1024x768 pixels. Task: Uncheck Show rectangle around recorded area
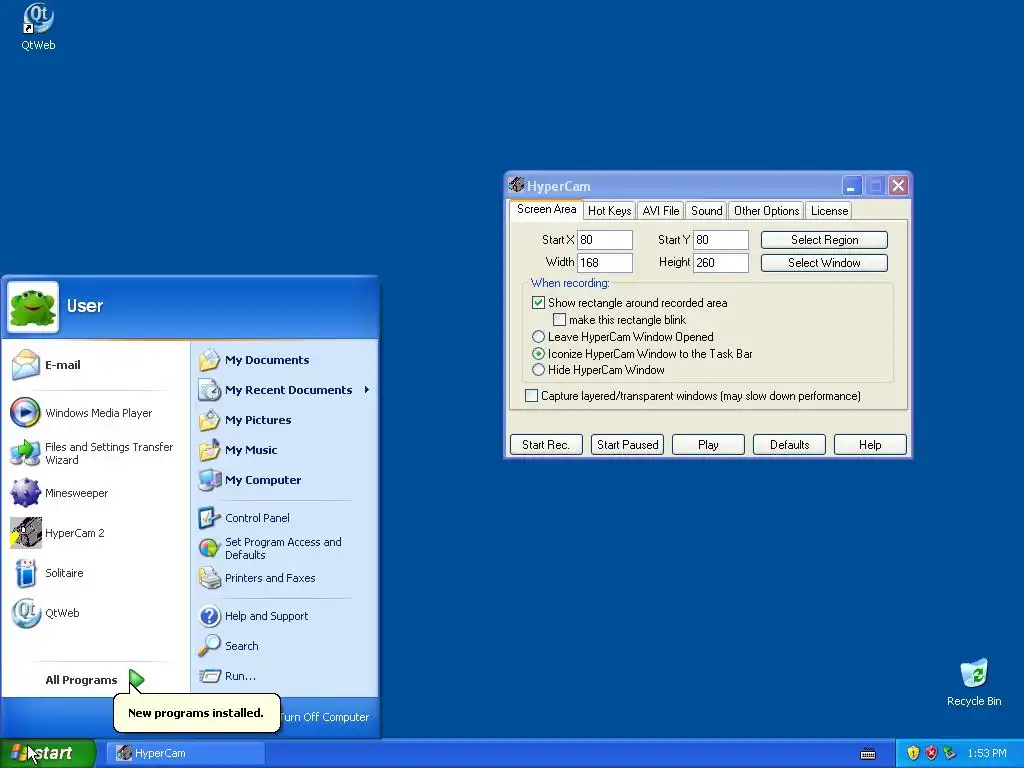point(538,302)
